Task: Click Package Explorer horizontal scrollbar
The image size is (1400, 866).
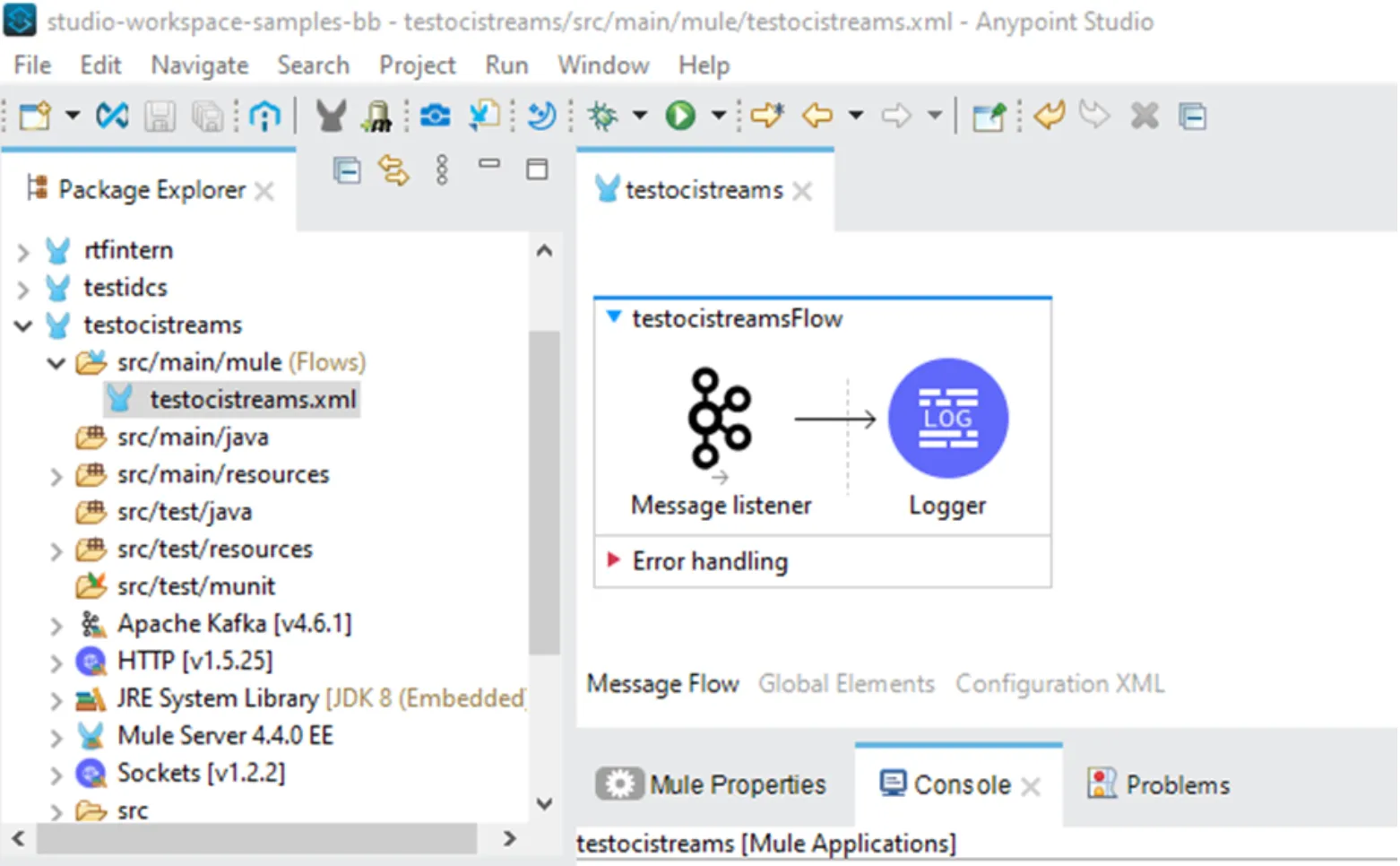Action: click(x=256, y=839)
